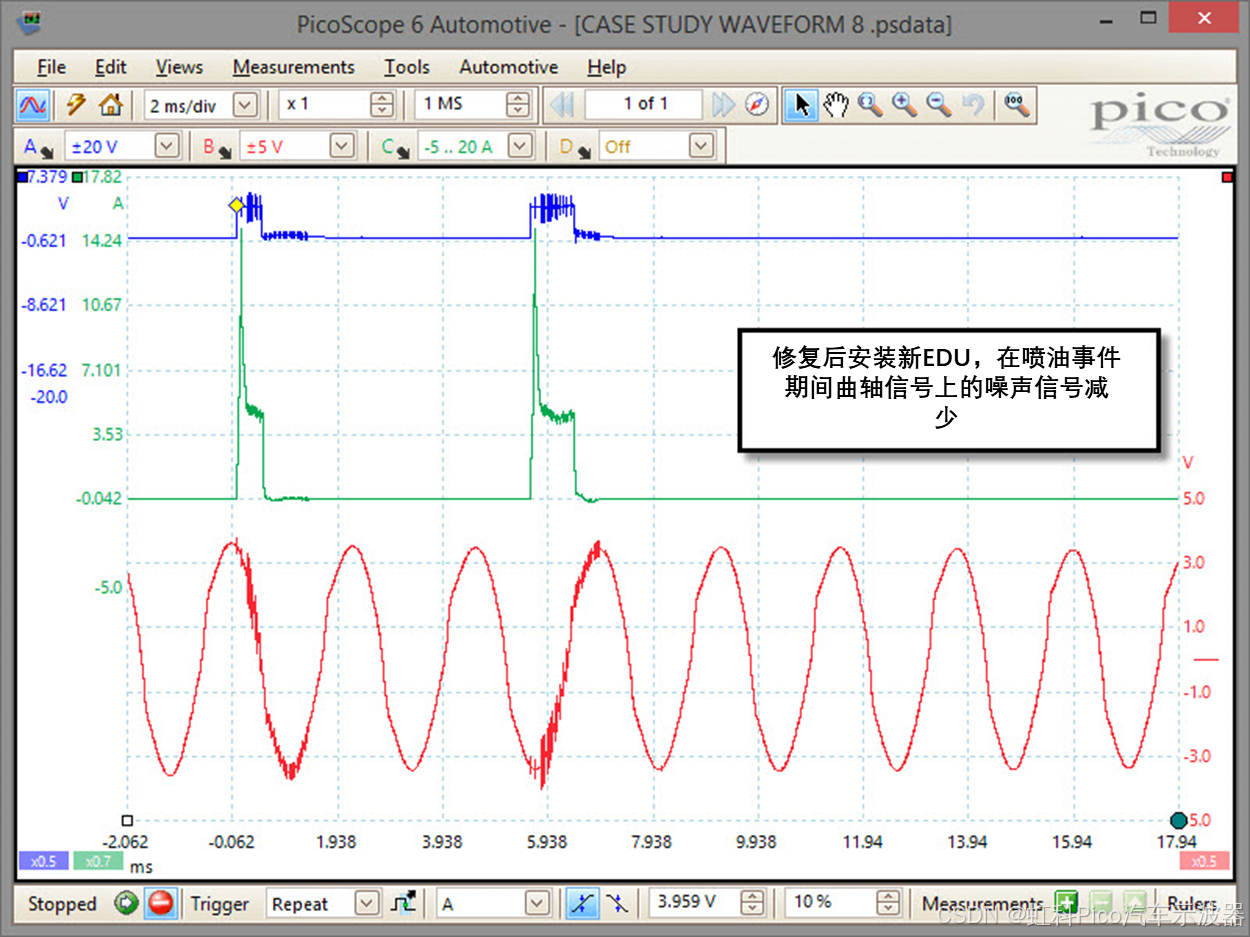Open the Help menu
The width and height of the screenshot is (1250, 937).
(607, 67)
